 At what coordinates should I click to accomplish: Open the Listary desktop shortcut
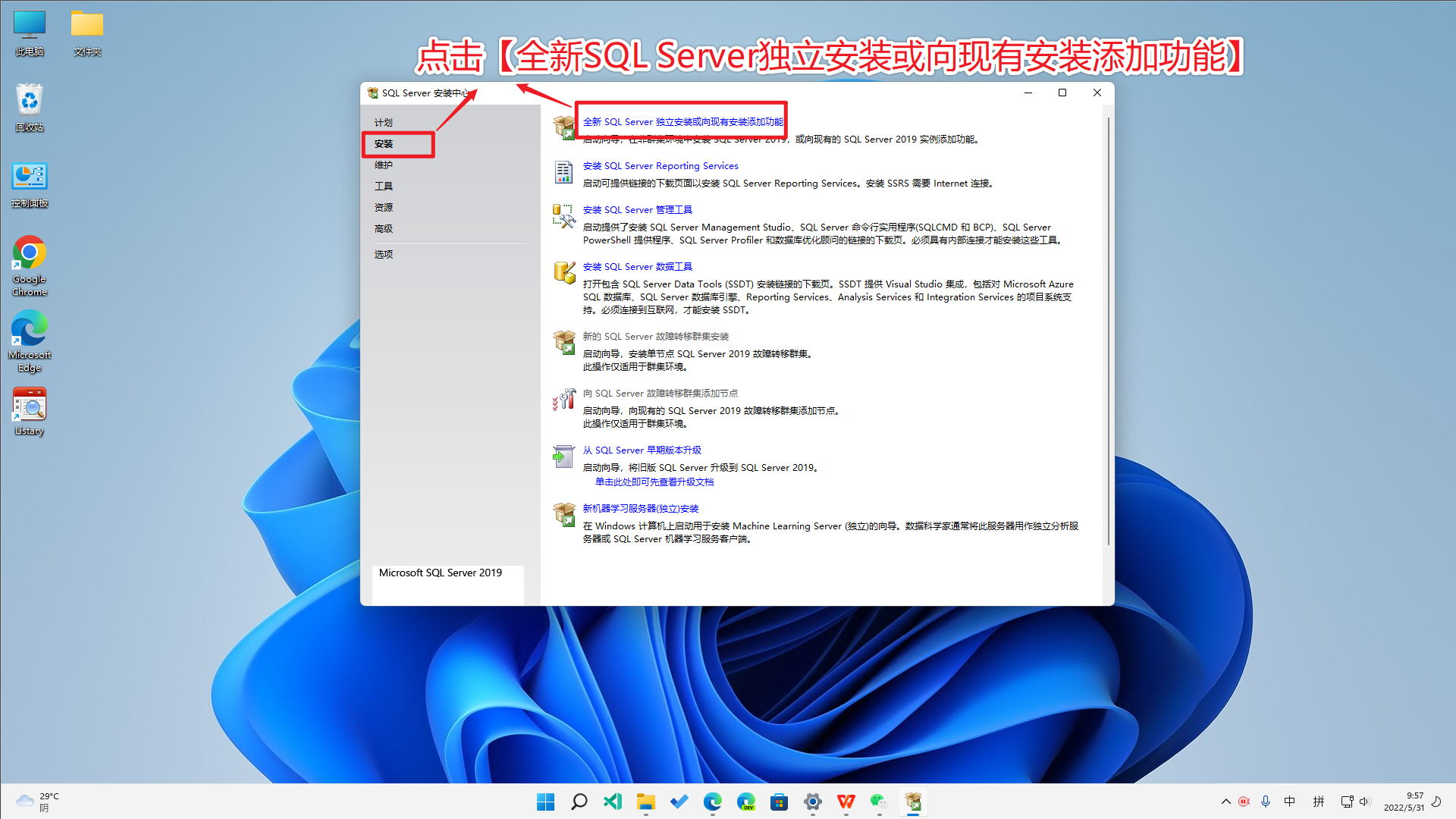click(30, 412)
